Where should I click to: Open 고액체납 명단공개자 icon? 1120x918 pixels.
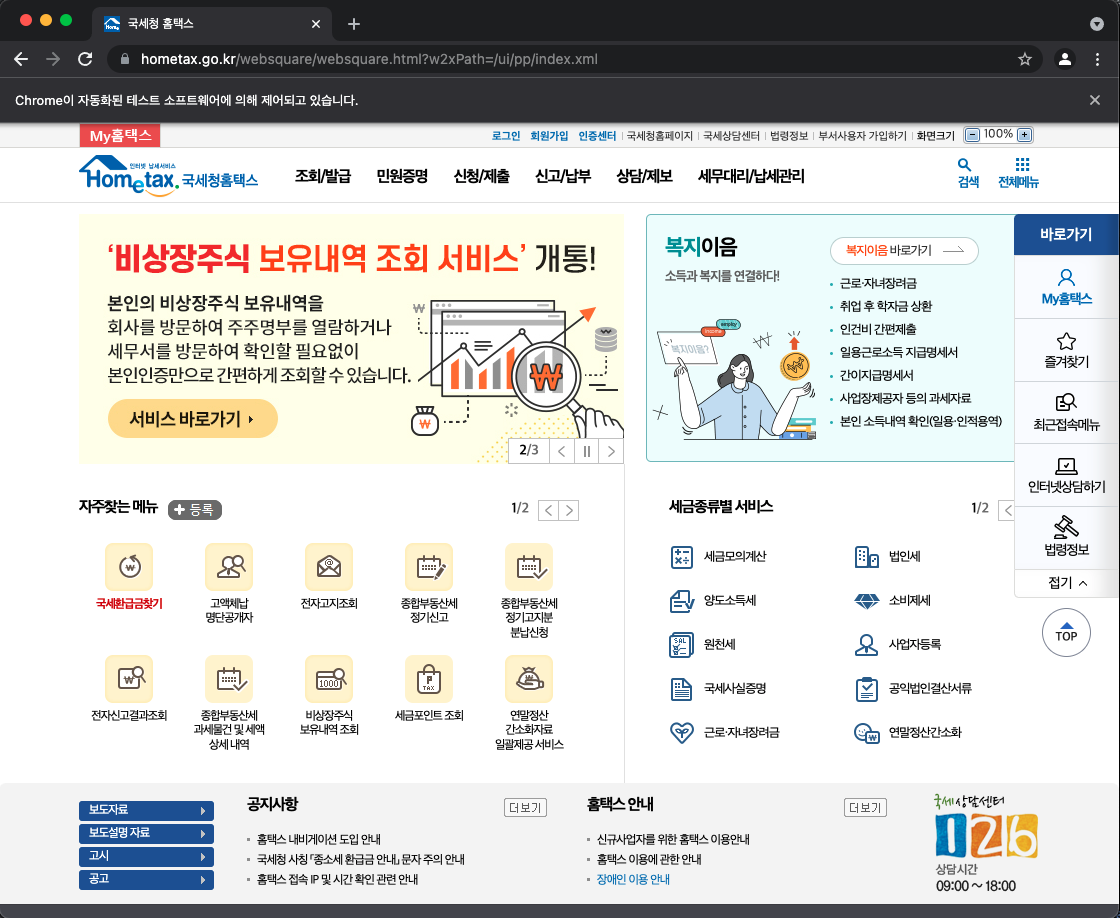(229, 567)
